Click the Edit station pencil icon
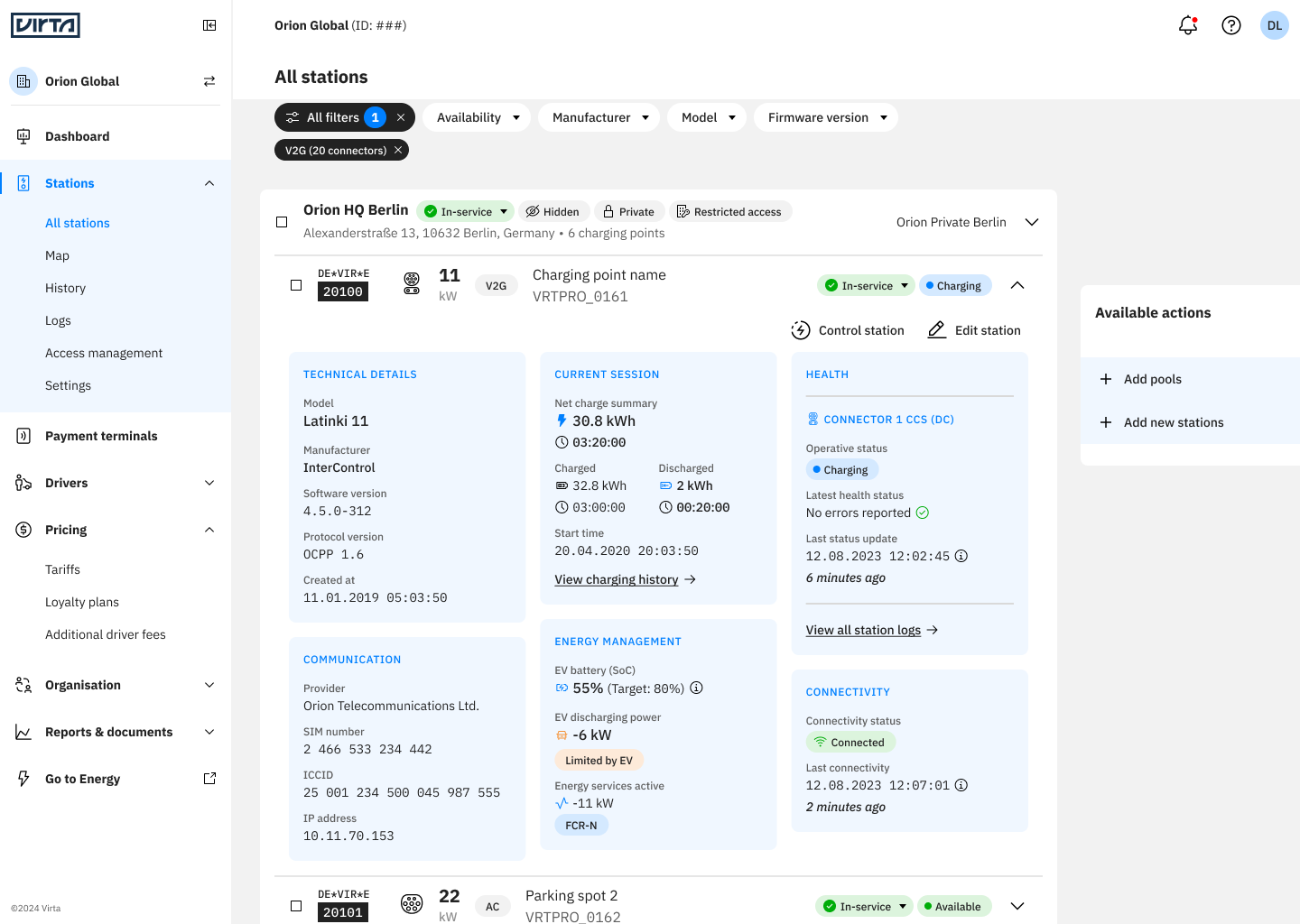The height and width of the screenshot is (924, 1300). tap(937, 330)
